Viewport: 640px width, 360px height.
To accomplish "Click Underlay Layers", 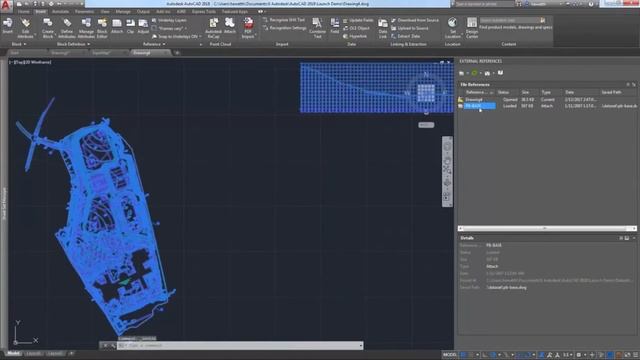I will (x=169, y=20).
